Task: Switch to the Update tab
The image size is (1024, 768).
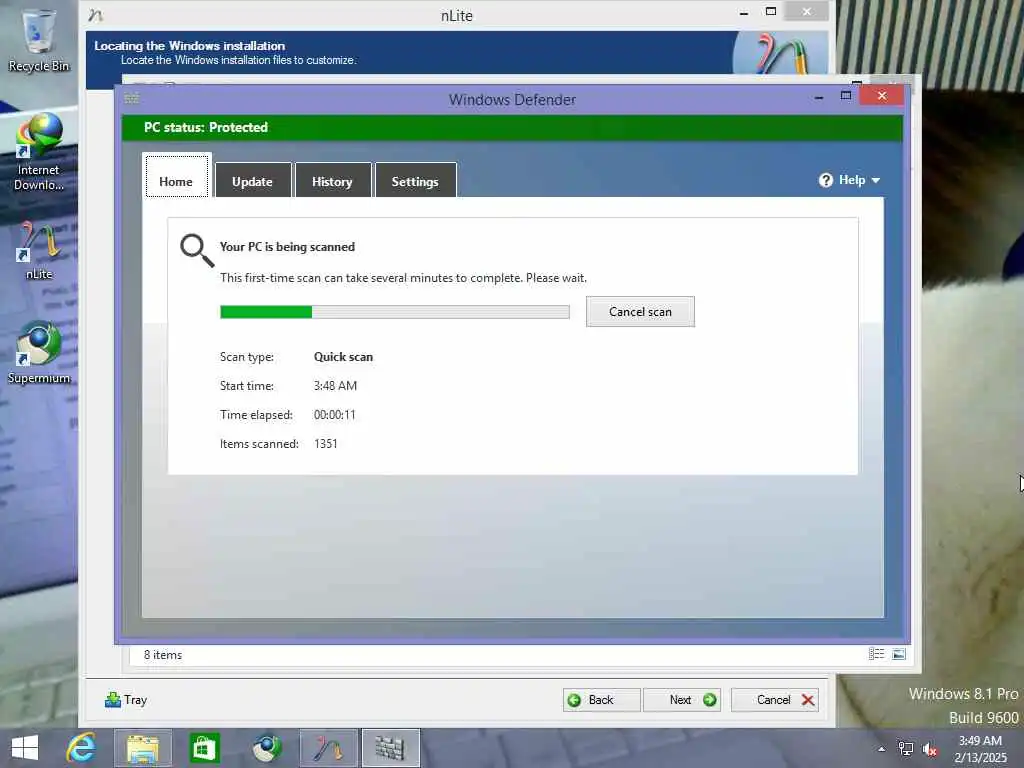Action: 253,180
